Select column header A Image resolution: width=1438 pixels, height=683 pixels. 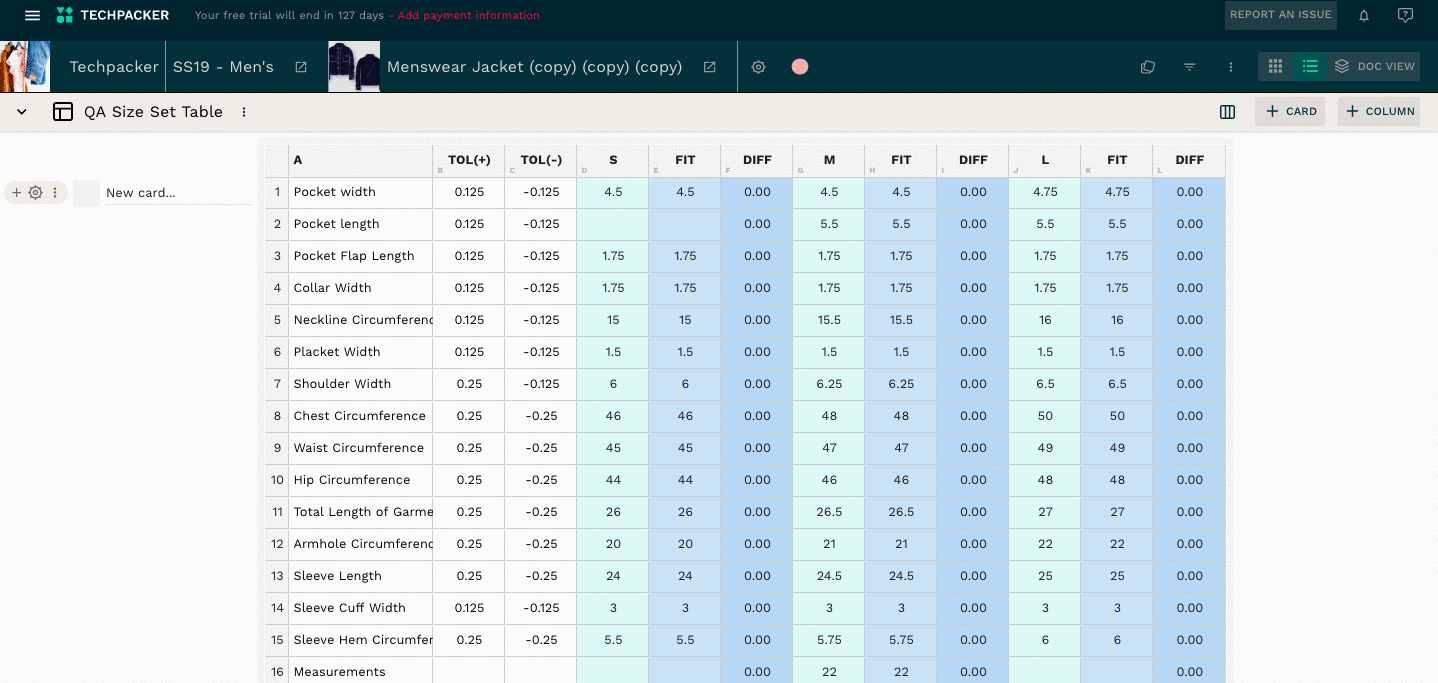[360, 160]
